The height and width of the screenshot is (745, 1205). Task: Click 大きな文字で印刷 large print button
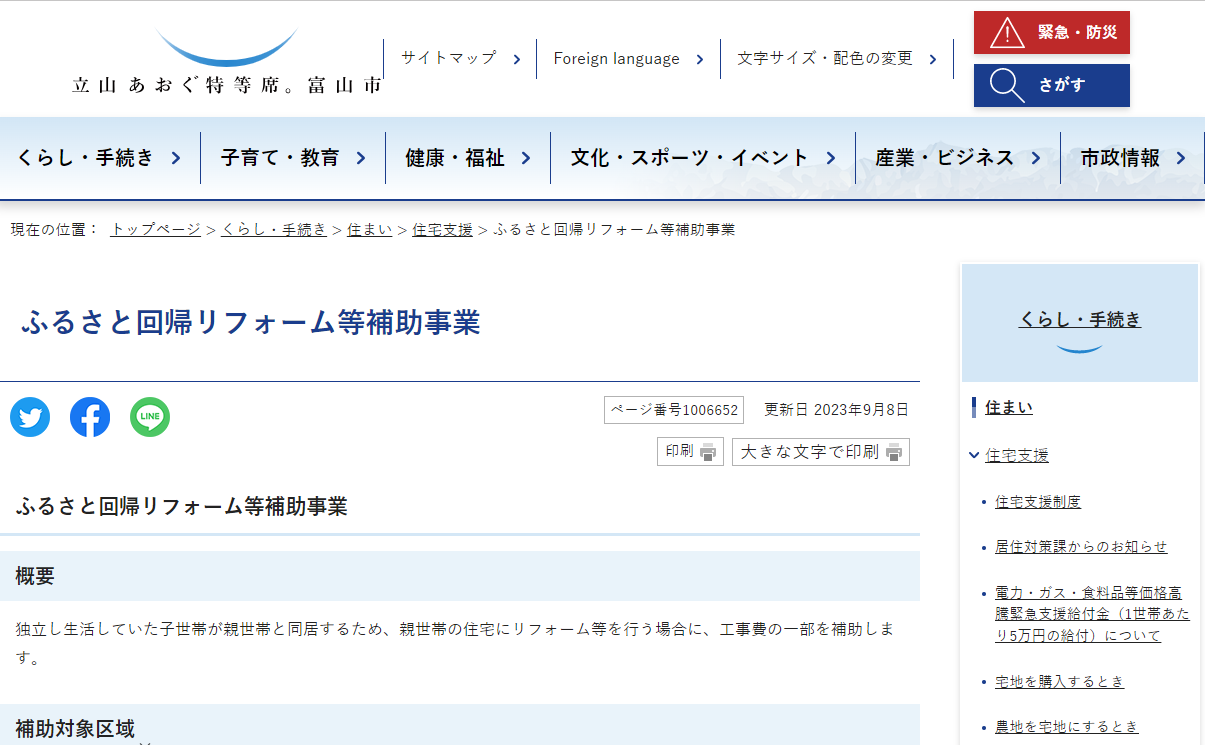point(821,452)
